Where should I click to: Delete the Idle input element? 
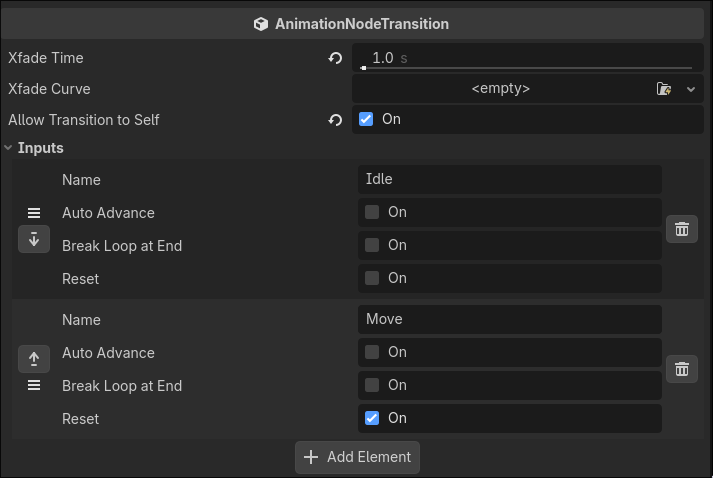(x=682, y=229)
